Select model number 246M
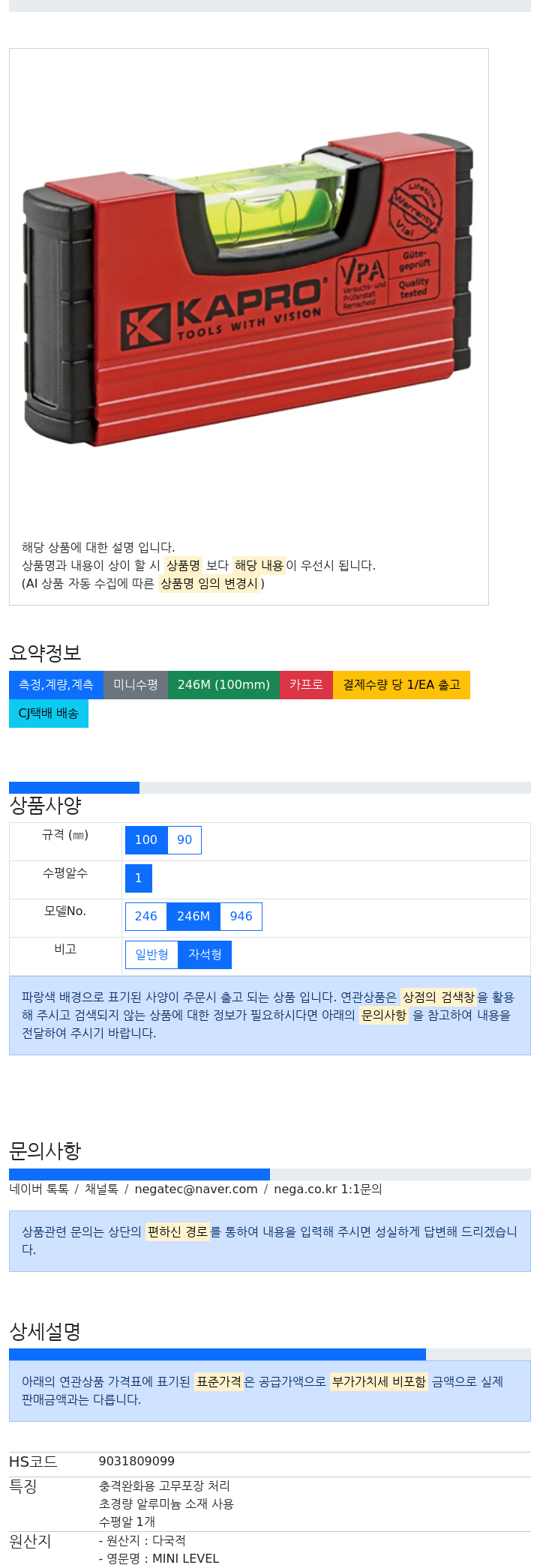This screenshot has width=540, height=1568. click(193, 917)
